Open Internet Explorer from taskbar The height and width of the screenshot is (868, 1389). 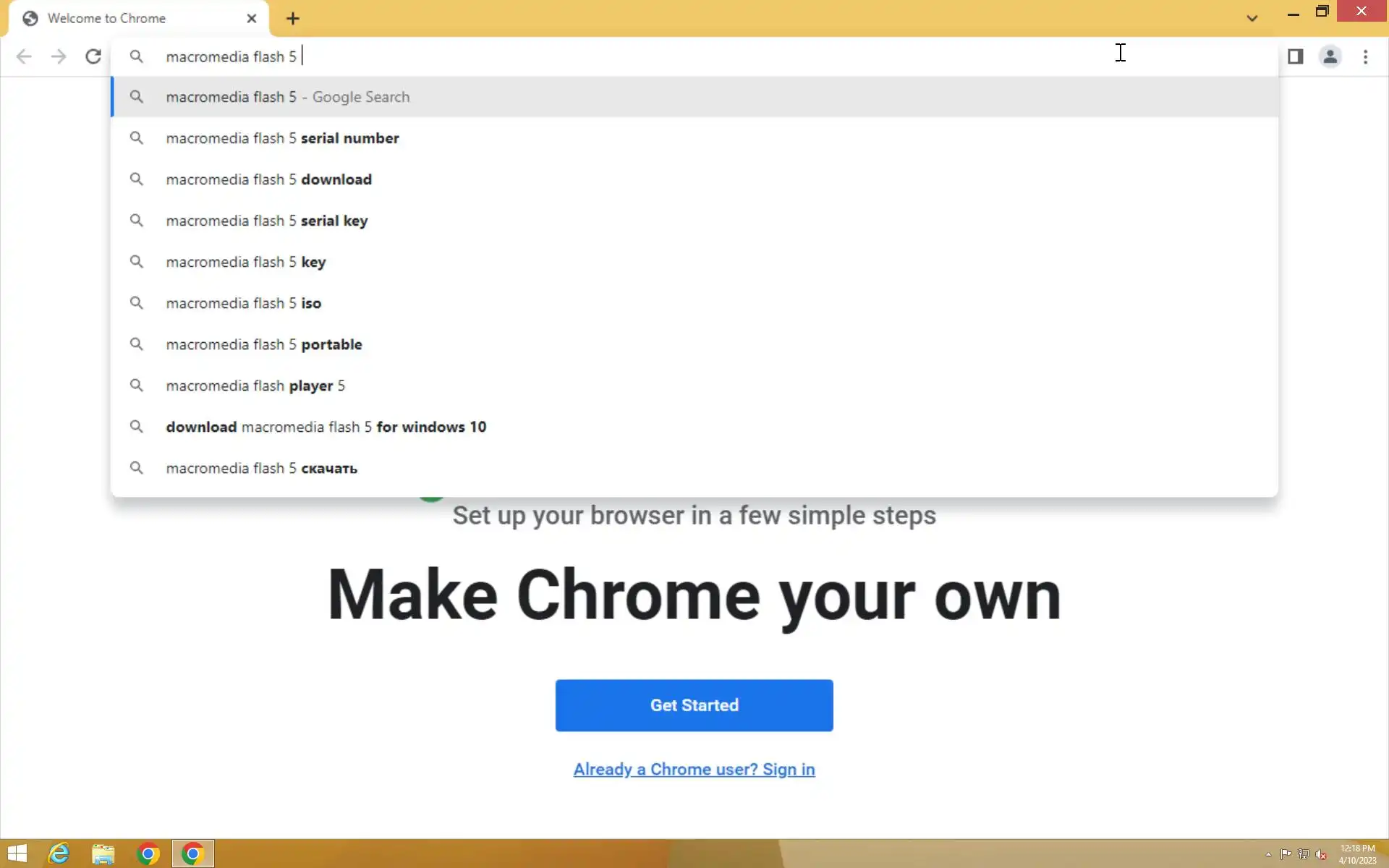pyautogui.click(x=59, y=854)
